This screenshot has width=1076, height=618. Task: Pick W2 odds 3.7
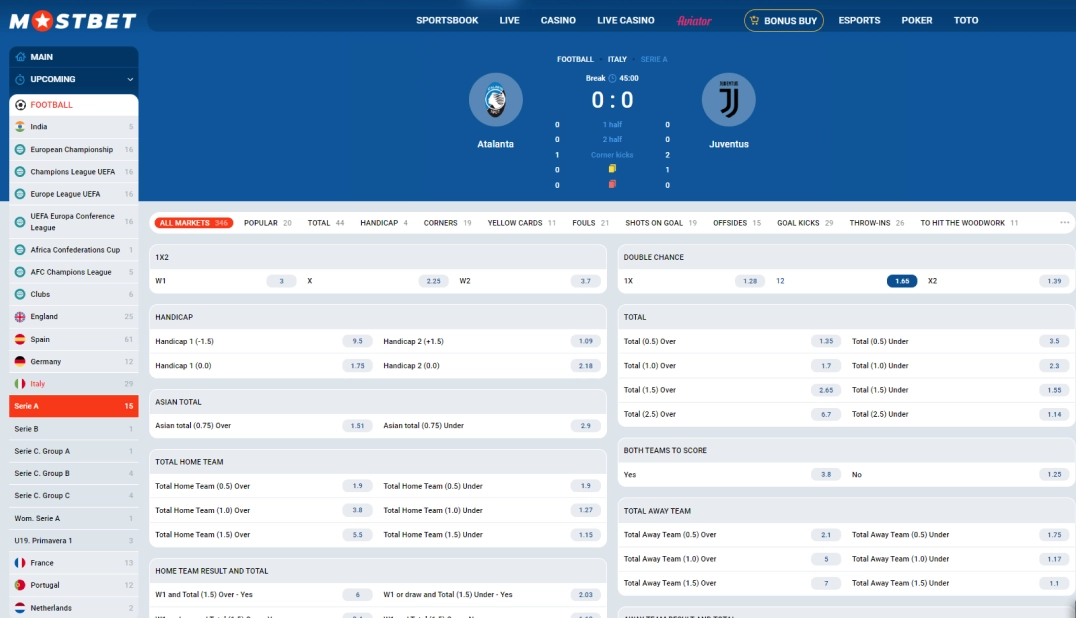[x=585, y=281]
